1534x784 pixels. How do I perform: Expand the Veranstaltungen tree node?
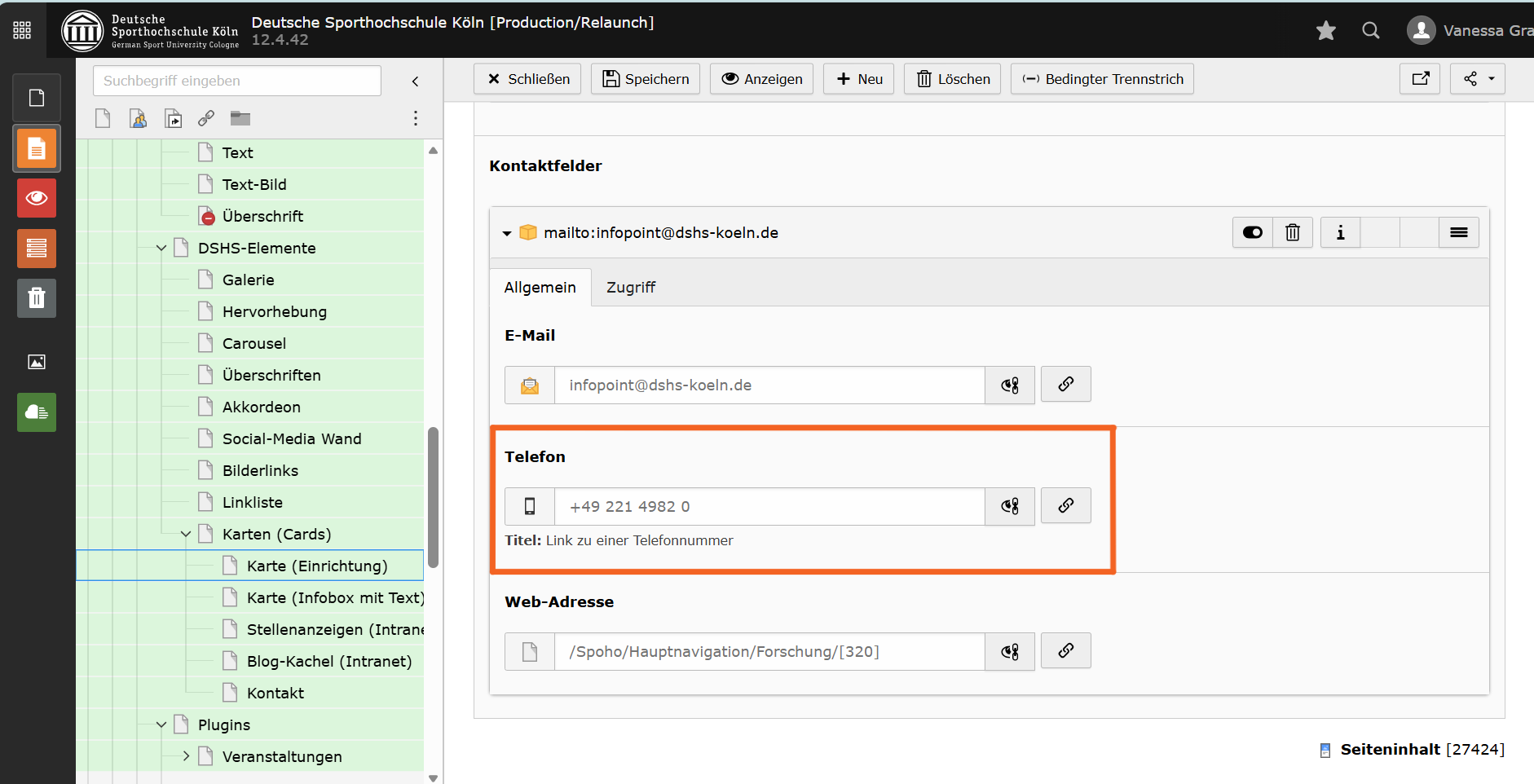(186, 756)
